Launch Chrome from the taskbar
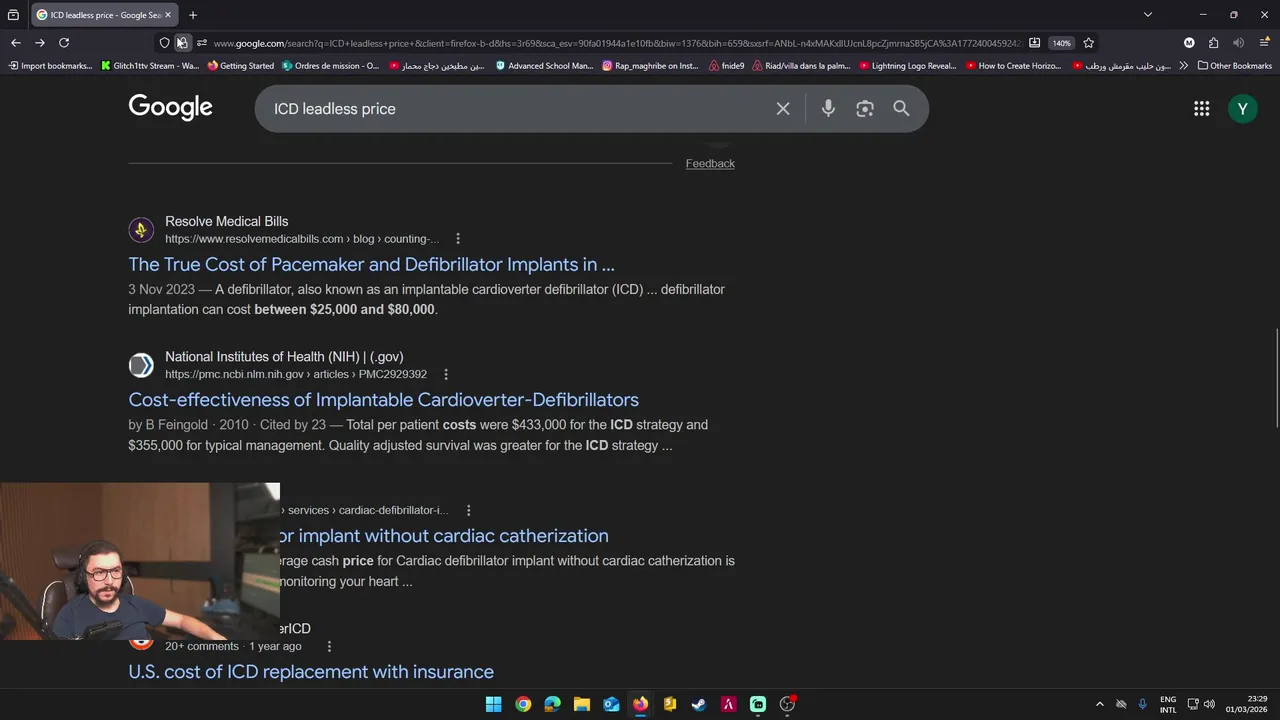The image size is (1280, 720). [523, 704]
